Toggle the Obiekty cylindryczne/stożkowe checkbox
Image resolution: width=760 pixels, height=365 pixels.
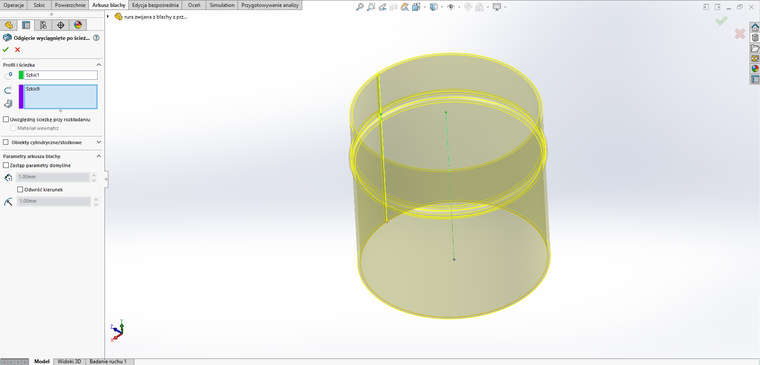pos(6,143)
